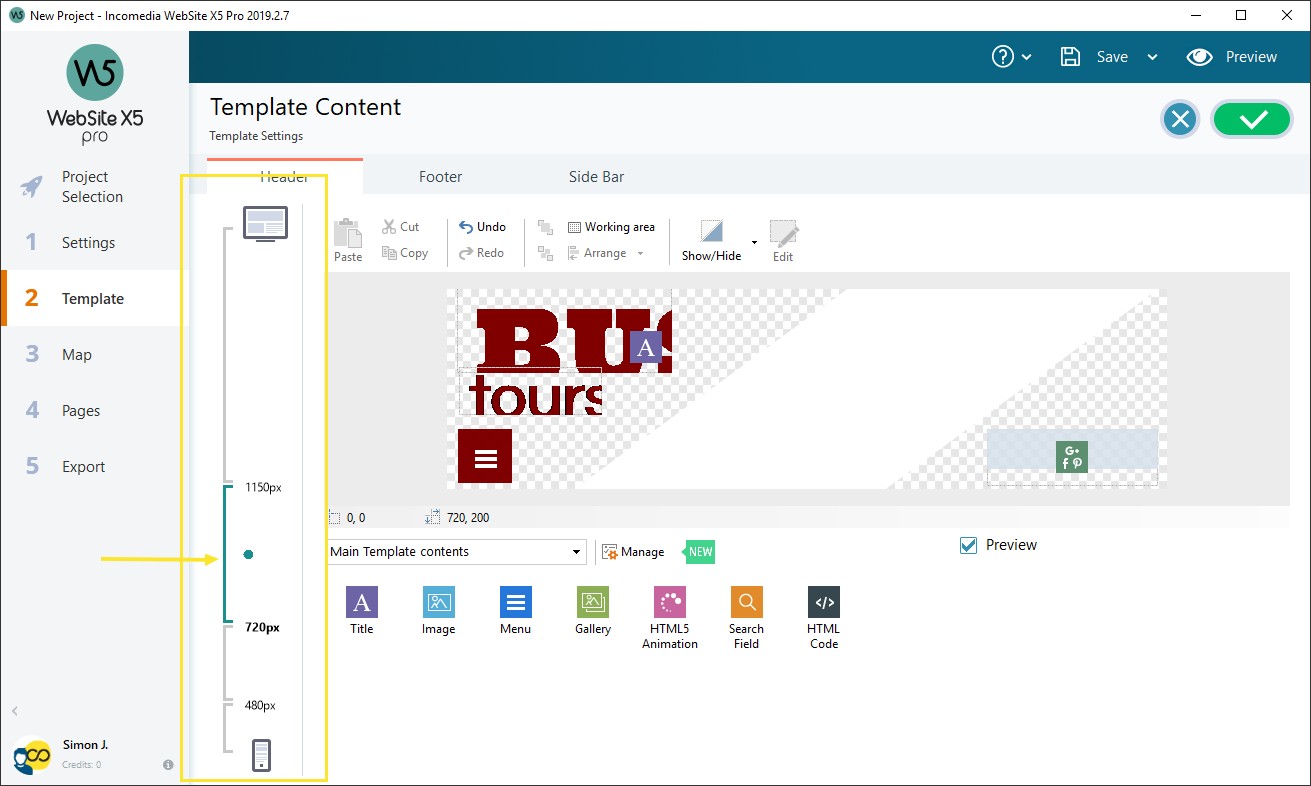Viewport: 1311px width, 786px height.
Task: Click the help question mark icon
Action: (x=1003, y=57)
